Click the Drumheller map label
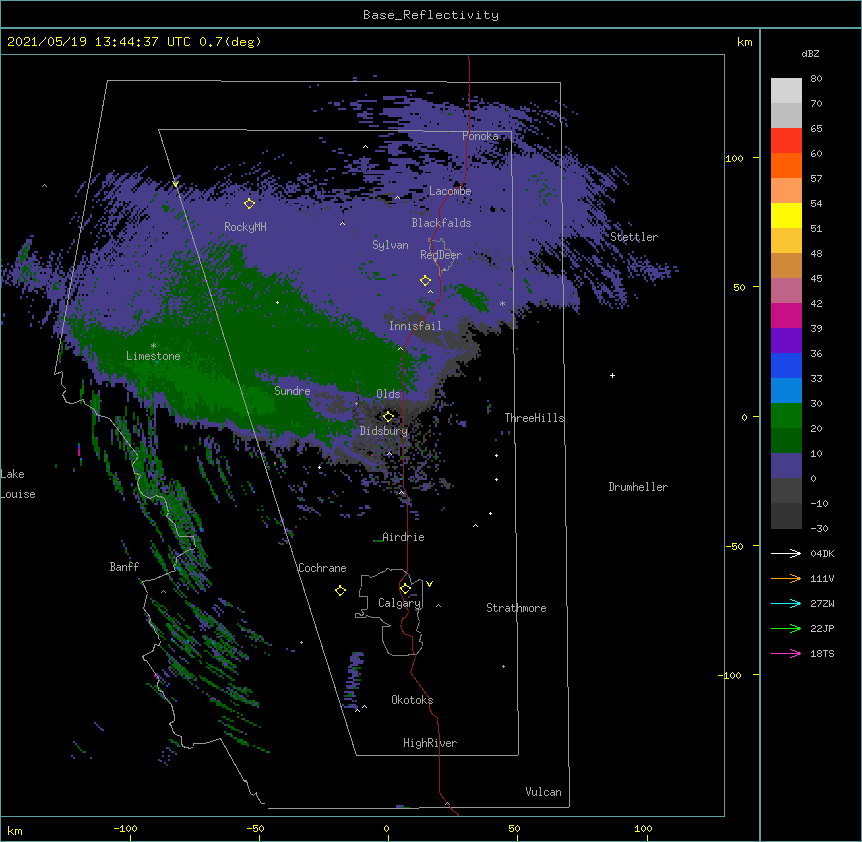Image resolution: width=862 pixels, height=842 pixels. pos(638,487)
